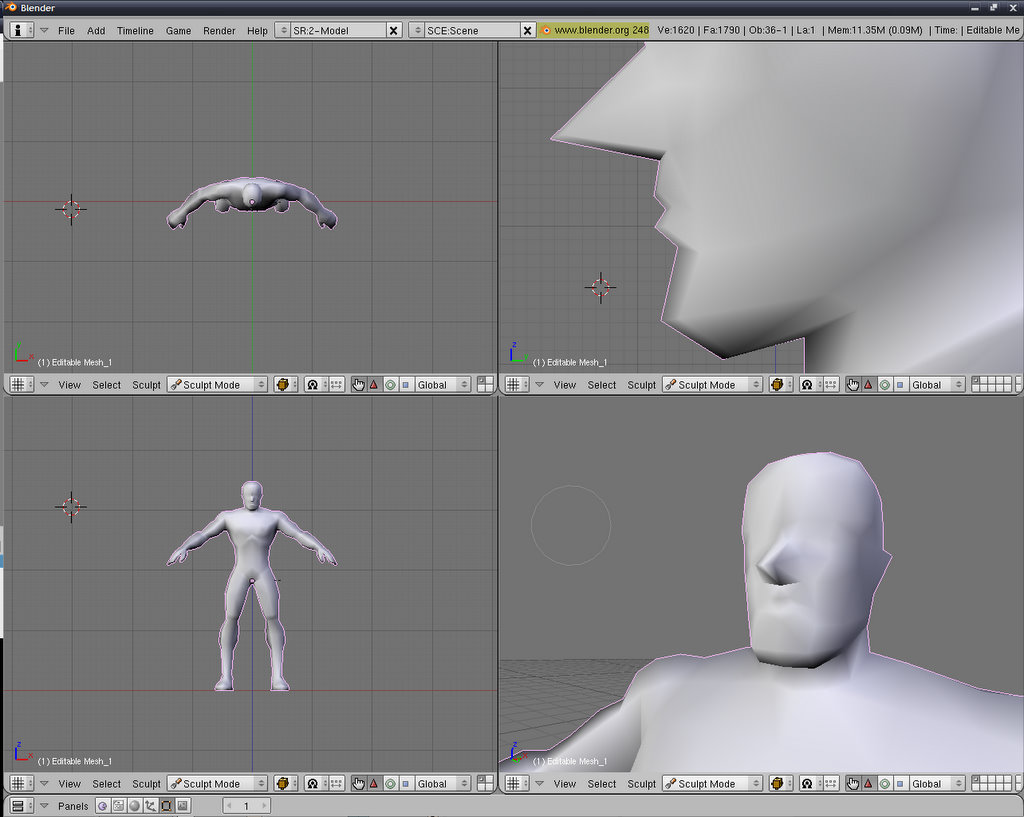Select the Editing context icon in Panels header
Screen dimensions: 1024x817
pos(166,806)
